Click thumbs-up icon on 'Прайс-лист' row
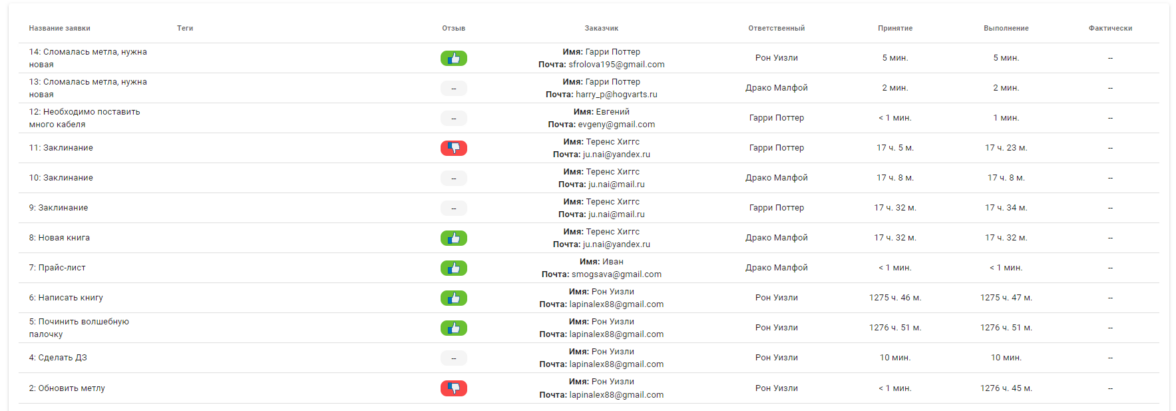 (453, 268)
